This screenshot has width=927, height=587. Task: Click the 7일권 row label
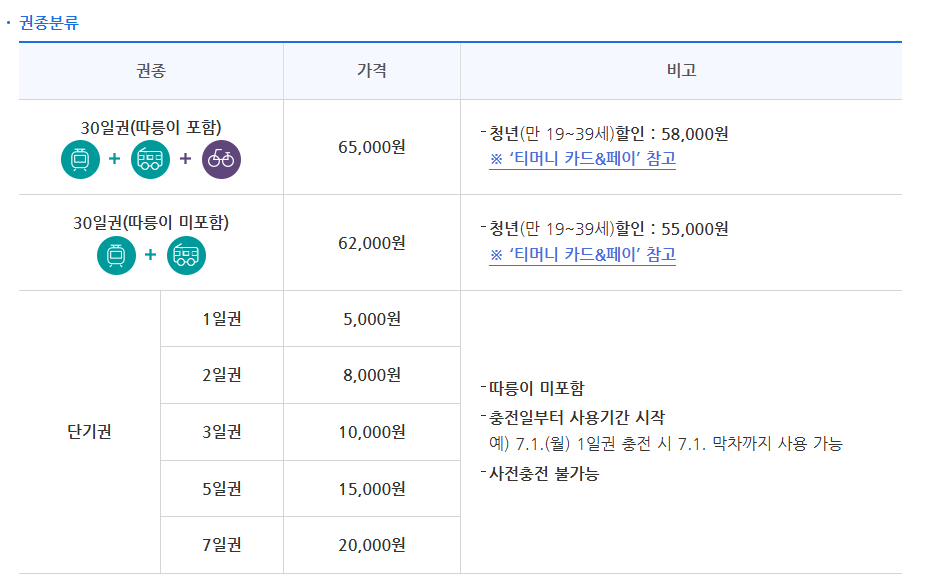pos(222,545)
